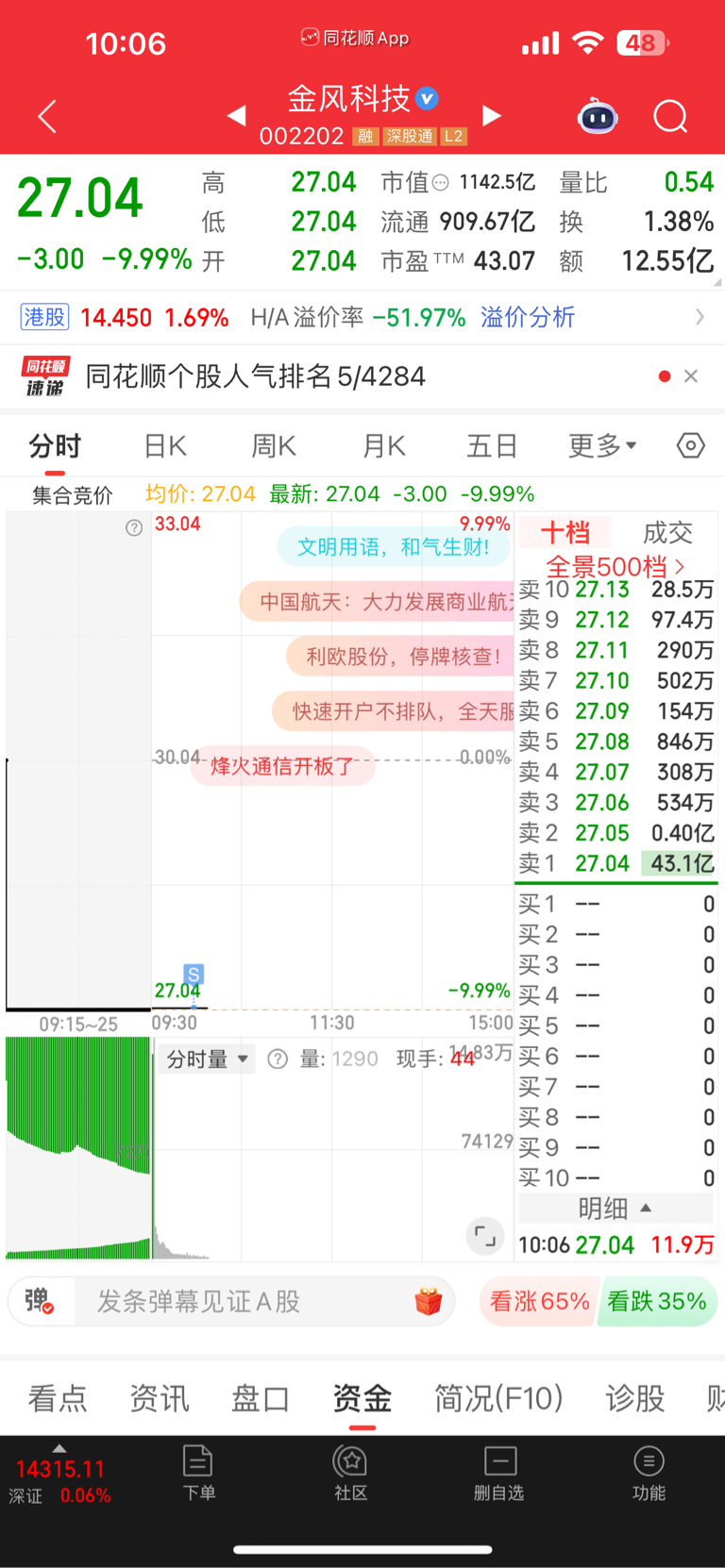Open 功能 functions icon
725x1568 pixels.
[x=649, y=1473]
